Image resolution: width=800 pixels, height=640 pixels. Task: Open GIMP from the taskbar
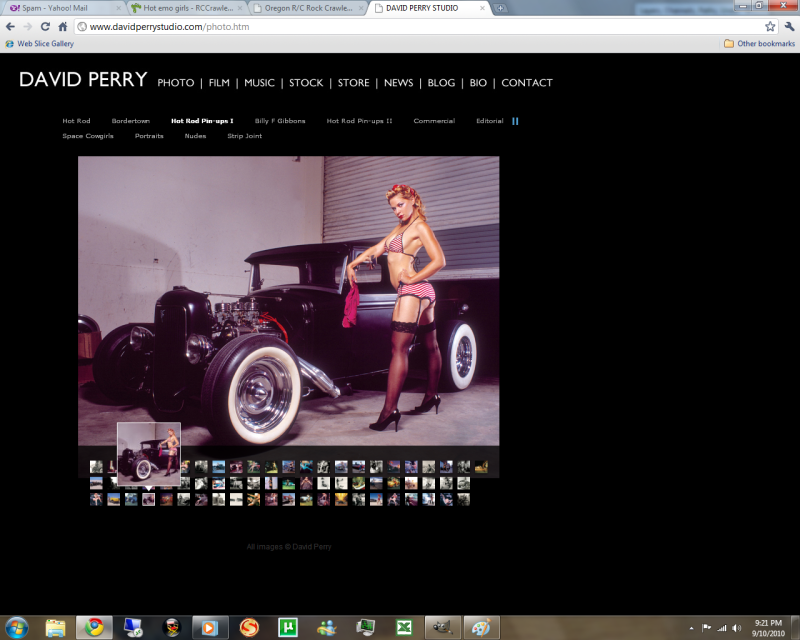tap(442, 627)
